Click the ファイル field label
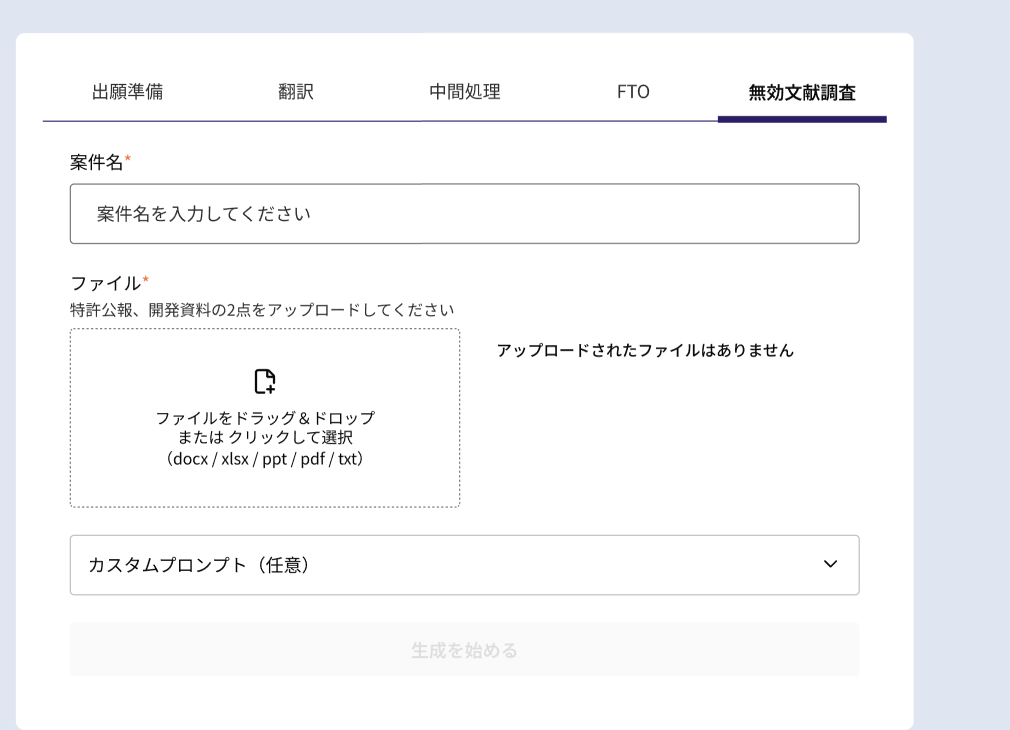 [106, 283]
